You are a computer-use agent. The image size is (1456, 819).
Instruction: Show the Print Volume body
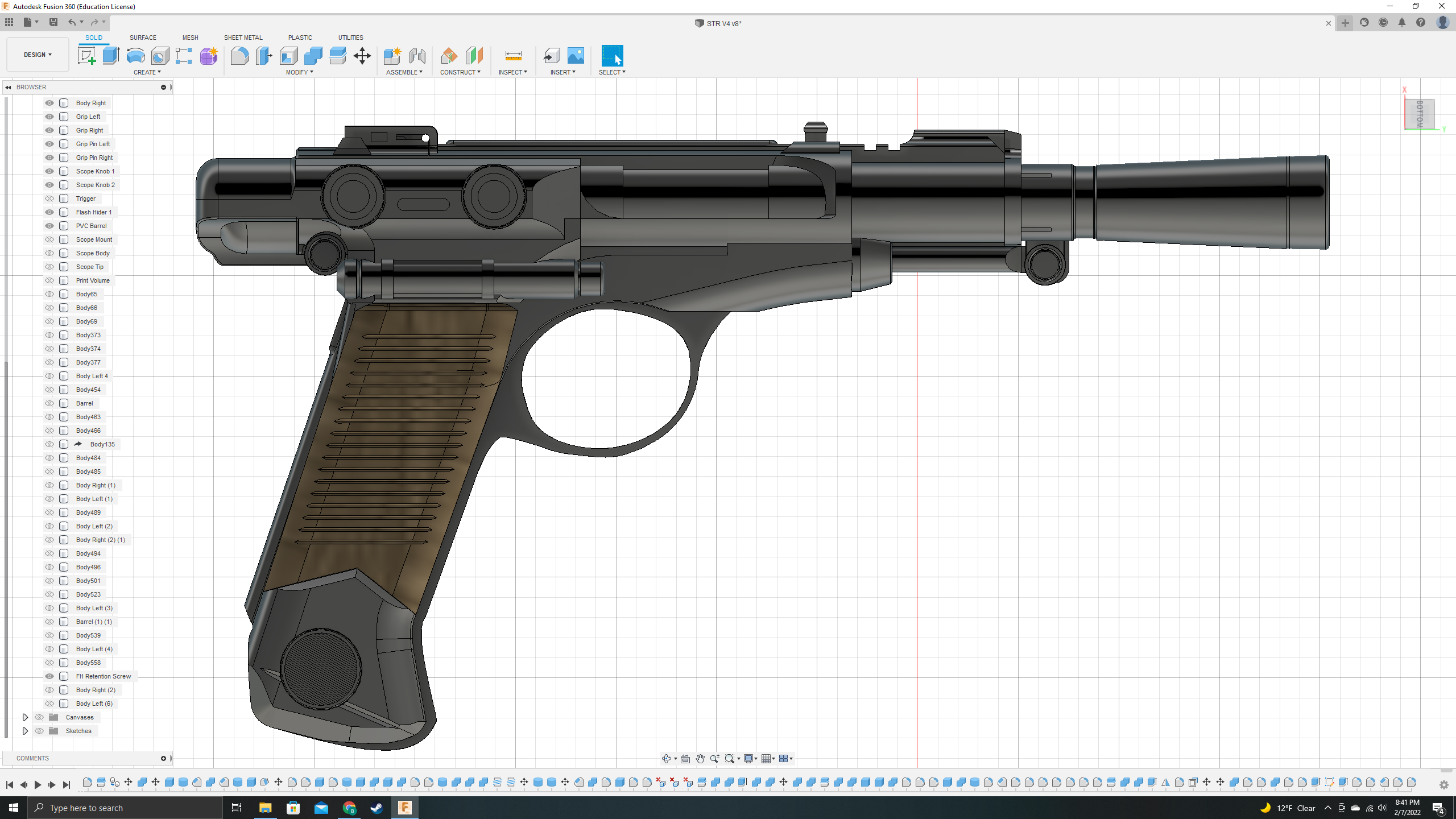49,280
